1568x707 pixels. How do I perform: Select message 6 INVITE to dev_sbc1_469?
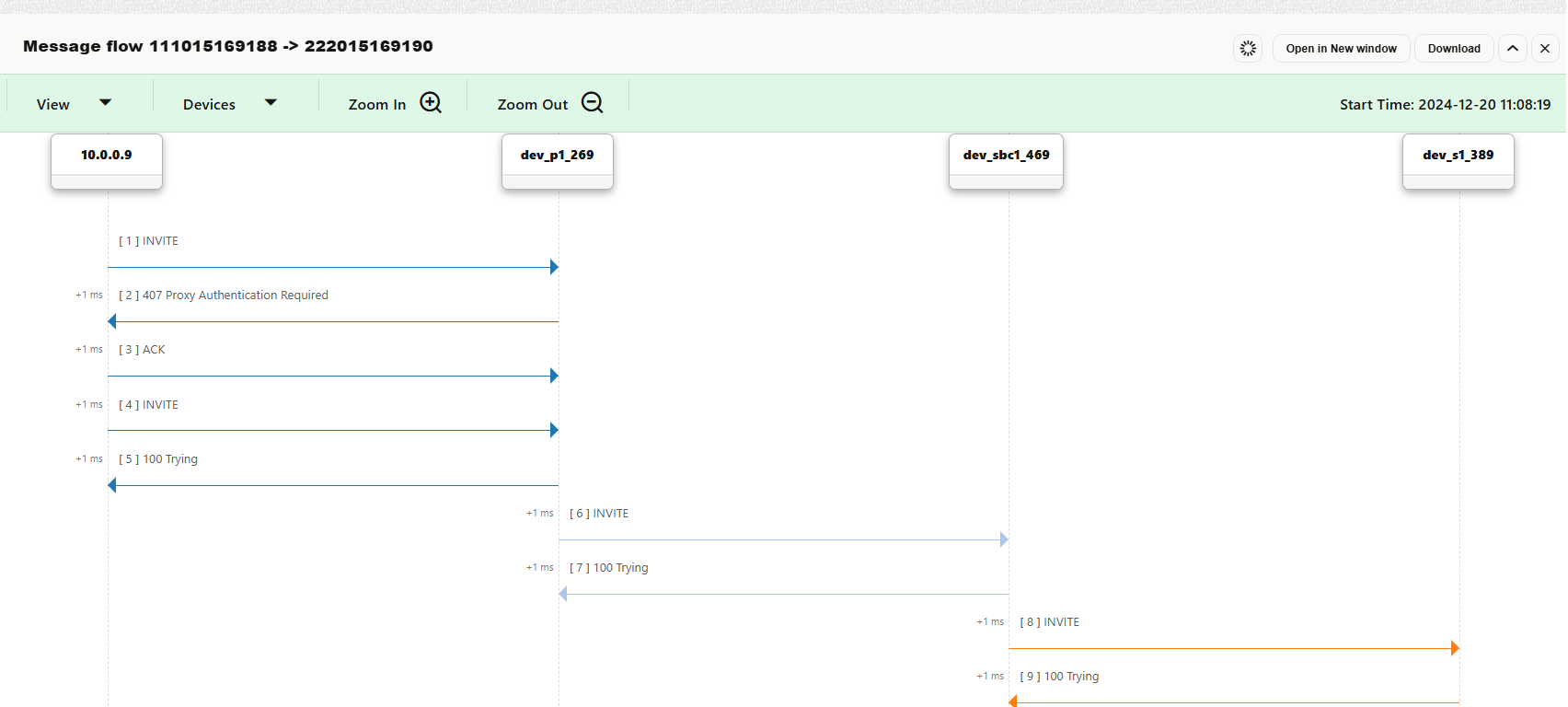[599, 514]
